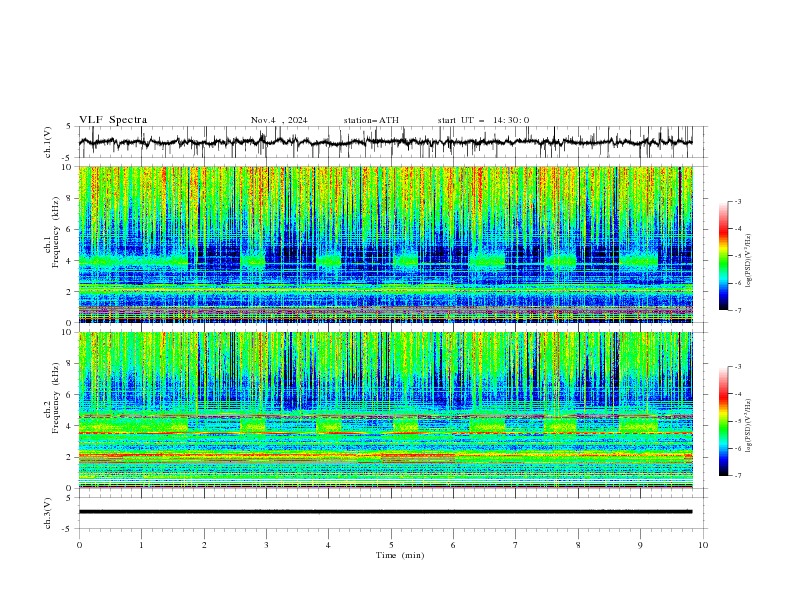Click time-axis tick label "10" at the right end
Image resolution: width=792 pixels, height=612 pixels.
point(703,545)
